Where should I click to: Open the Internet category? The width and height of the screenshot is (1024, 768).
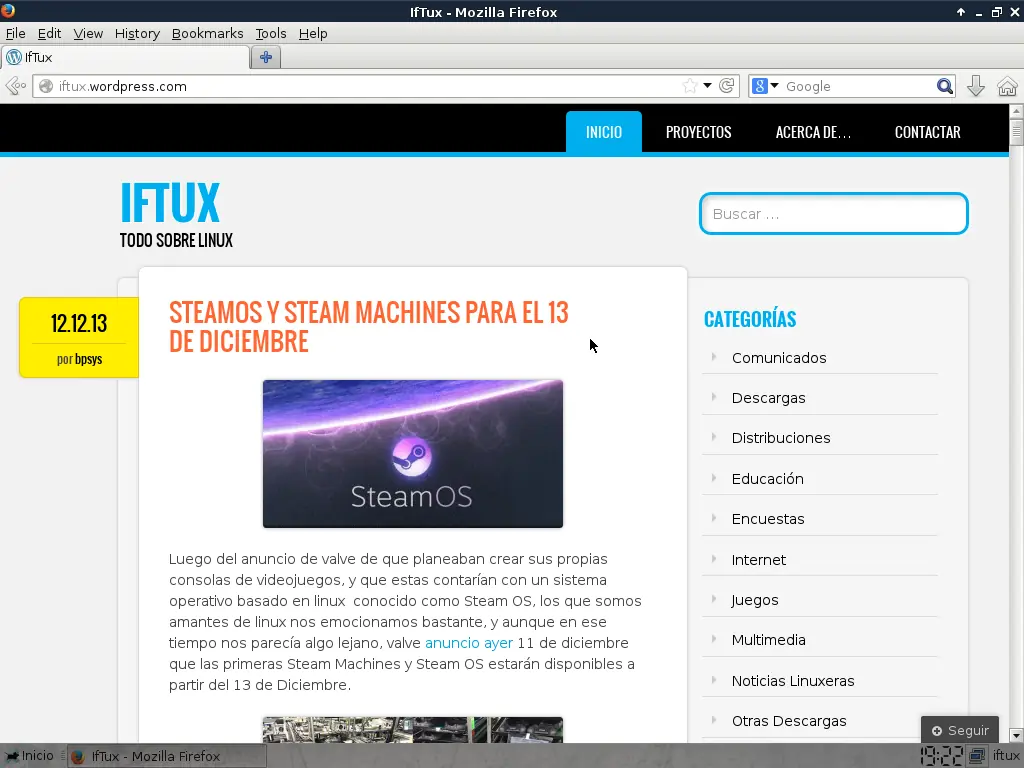759,560
